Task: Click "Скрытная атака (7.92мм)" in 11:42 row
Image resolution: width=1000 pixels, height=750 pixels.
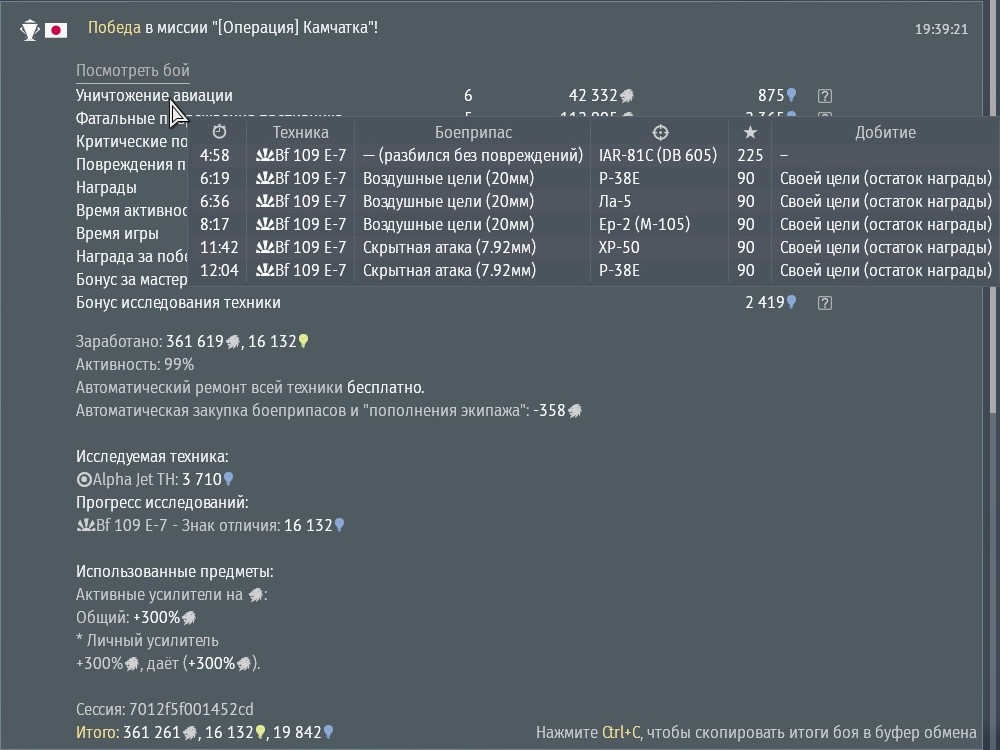Action: [x=450, y=247]
